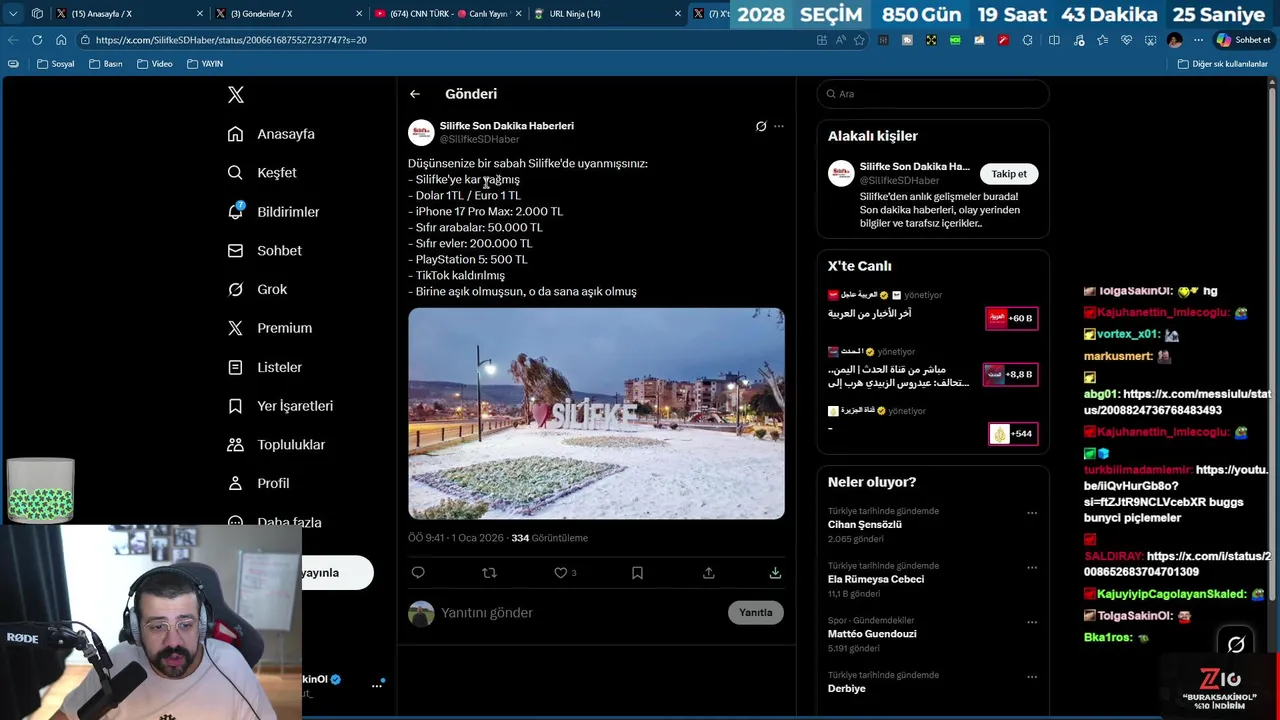The width and height of the screenshot is (1280, 720).
Task: Open the Sosyal bookmarks folder
Action: pyautogui.click(x=56, y=64)
